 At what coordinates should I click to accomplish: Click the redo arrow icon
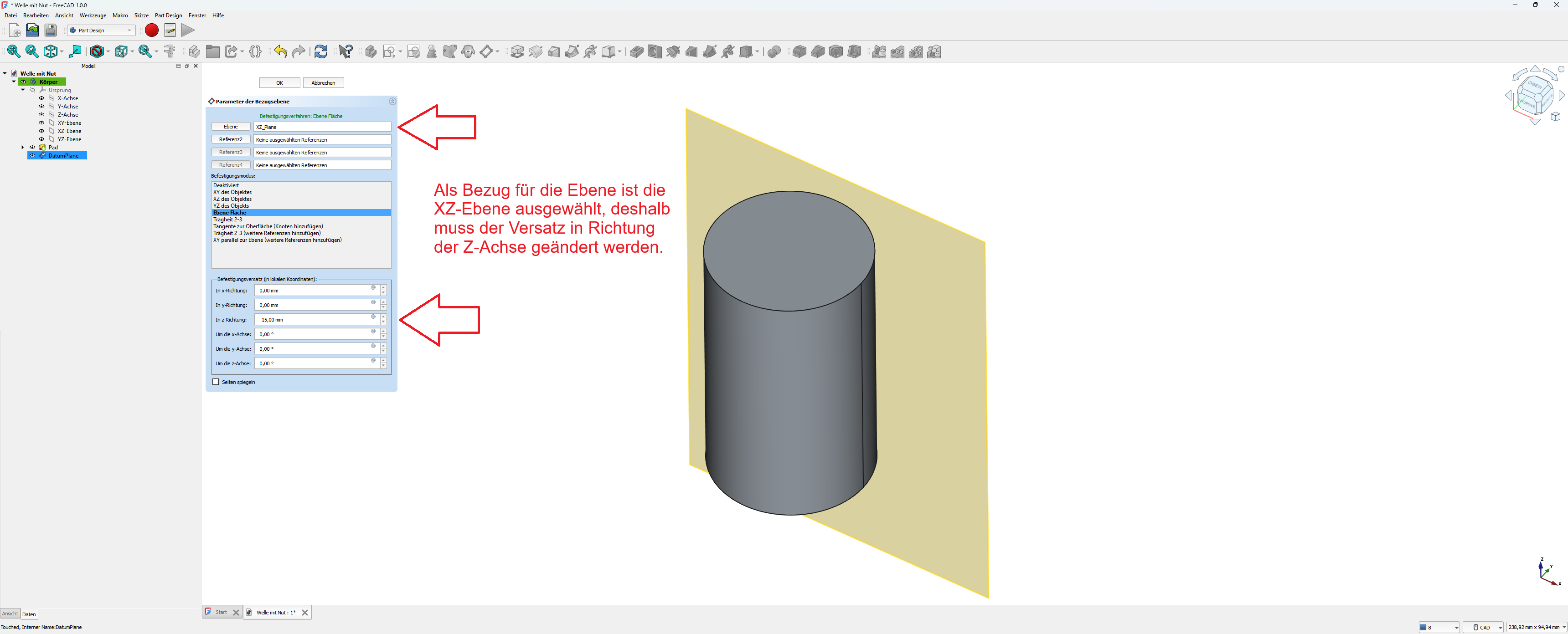point(298,52)
